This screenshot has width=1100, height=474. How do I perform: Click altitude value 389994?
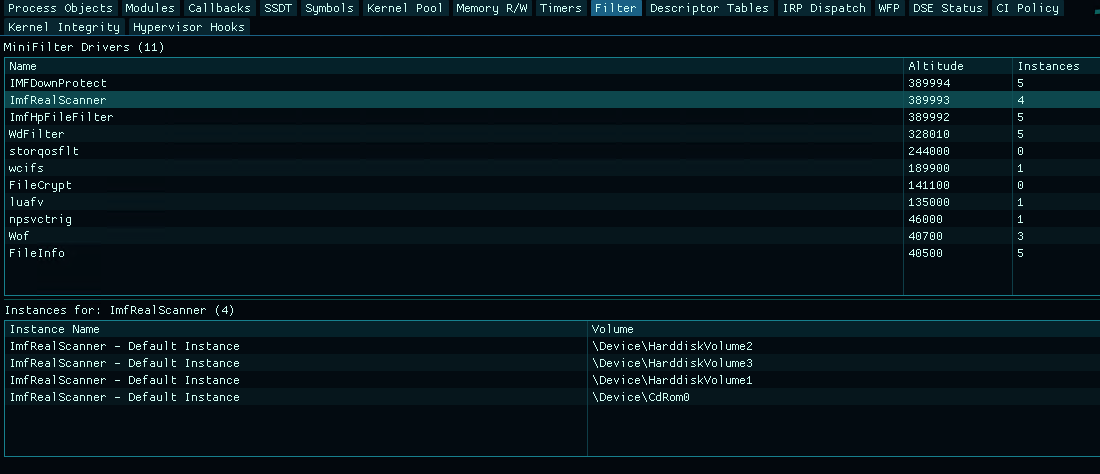[929, 83]
